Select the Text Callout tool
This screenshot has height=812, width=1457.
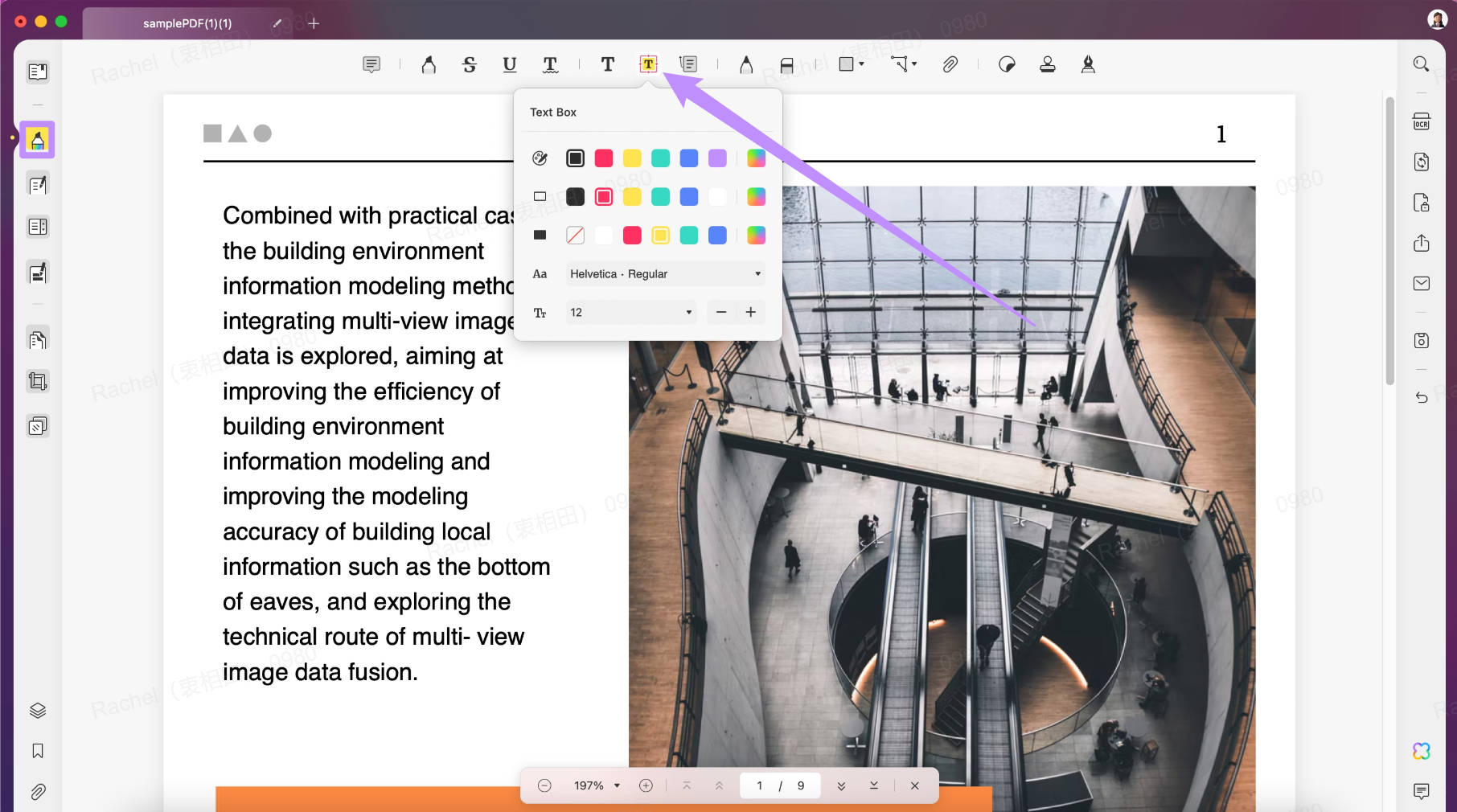click(x=688, y=64)
